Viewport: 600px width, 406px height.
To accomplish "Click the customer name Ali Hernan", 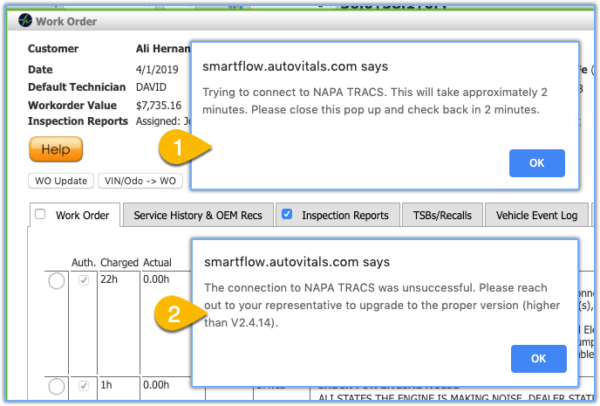I will click(163, 49).
